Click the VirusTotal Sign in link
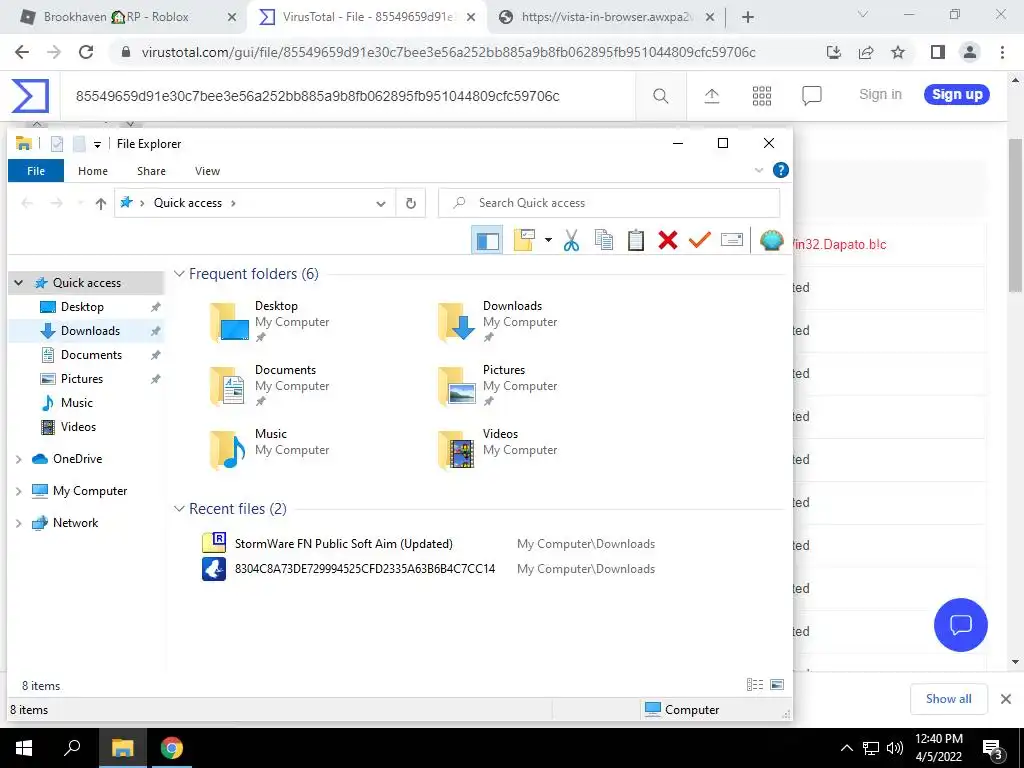The image size is (1024, 768). tap(880, 95)
